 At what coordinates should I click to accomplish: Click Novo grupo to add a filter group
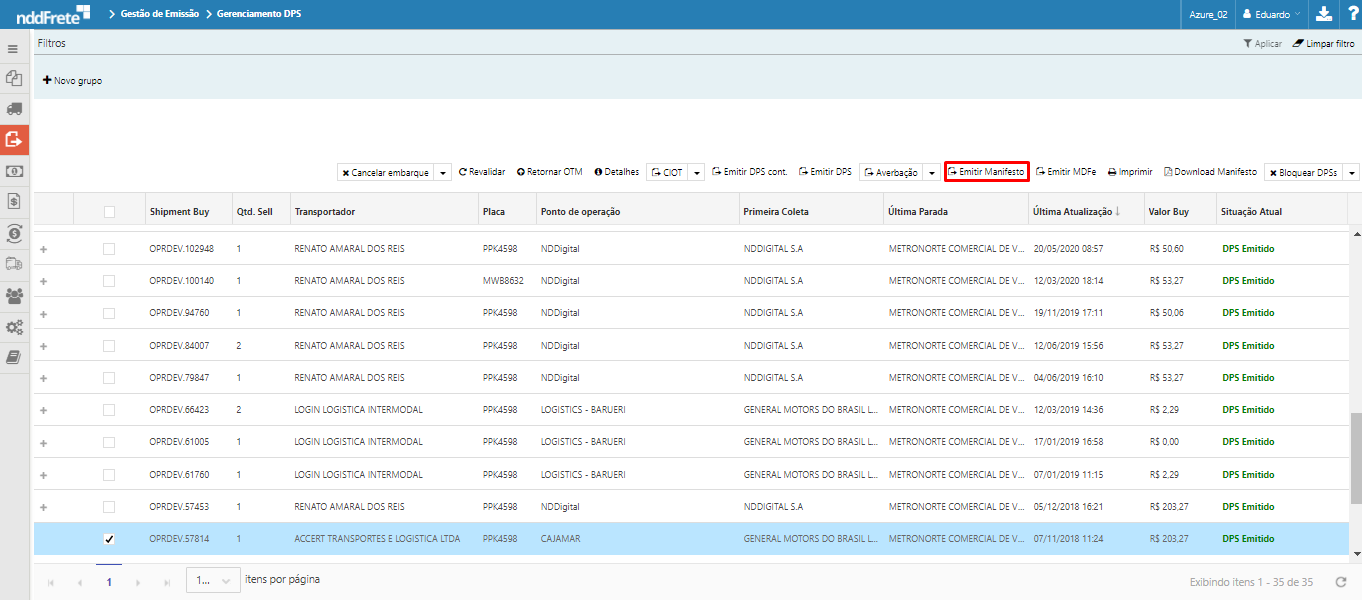click(72, 80)
